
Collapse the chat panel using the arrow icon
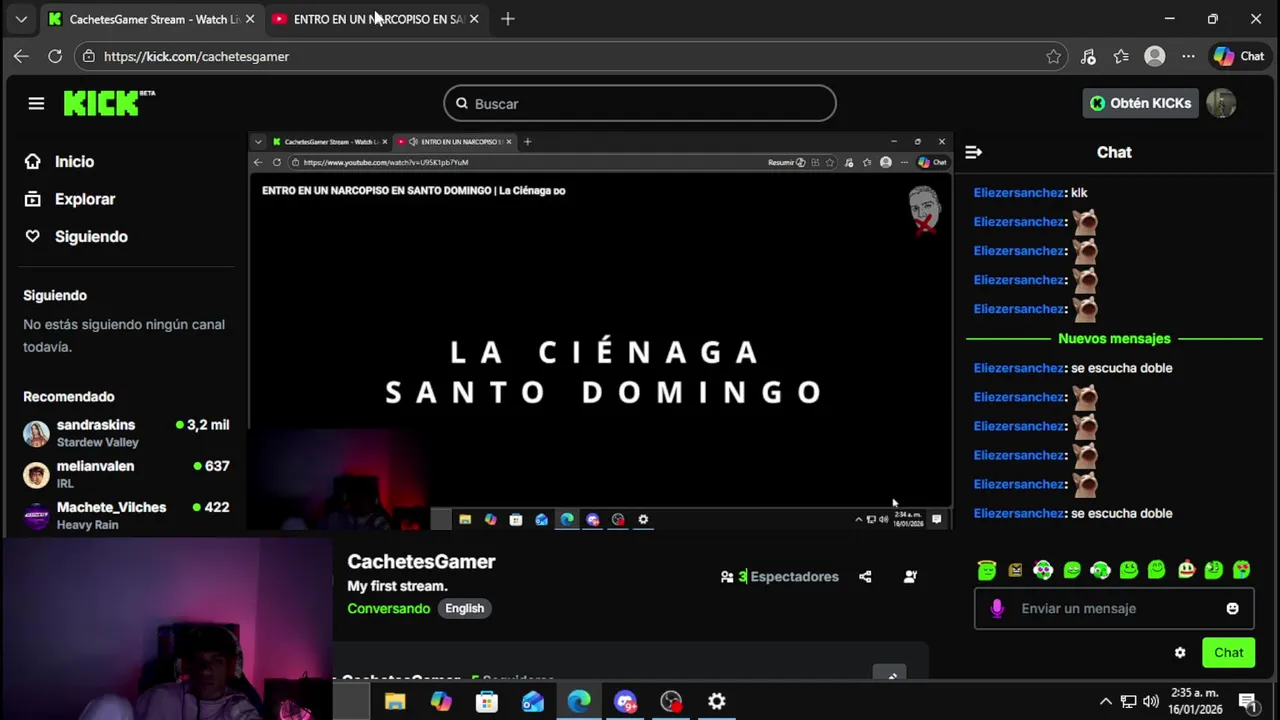[973, 152]
